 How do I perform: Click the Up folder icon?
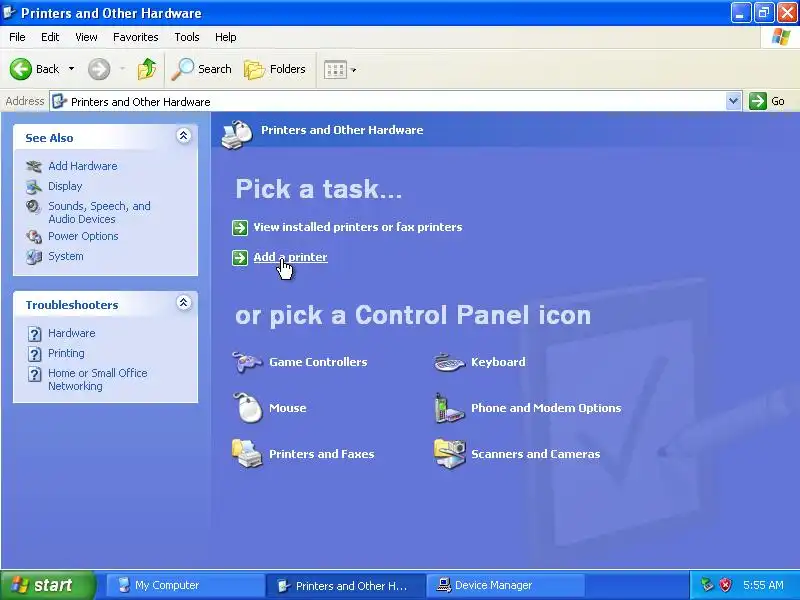147,69
